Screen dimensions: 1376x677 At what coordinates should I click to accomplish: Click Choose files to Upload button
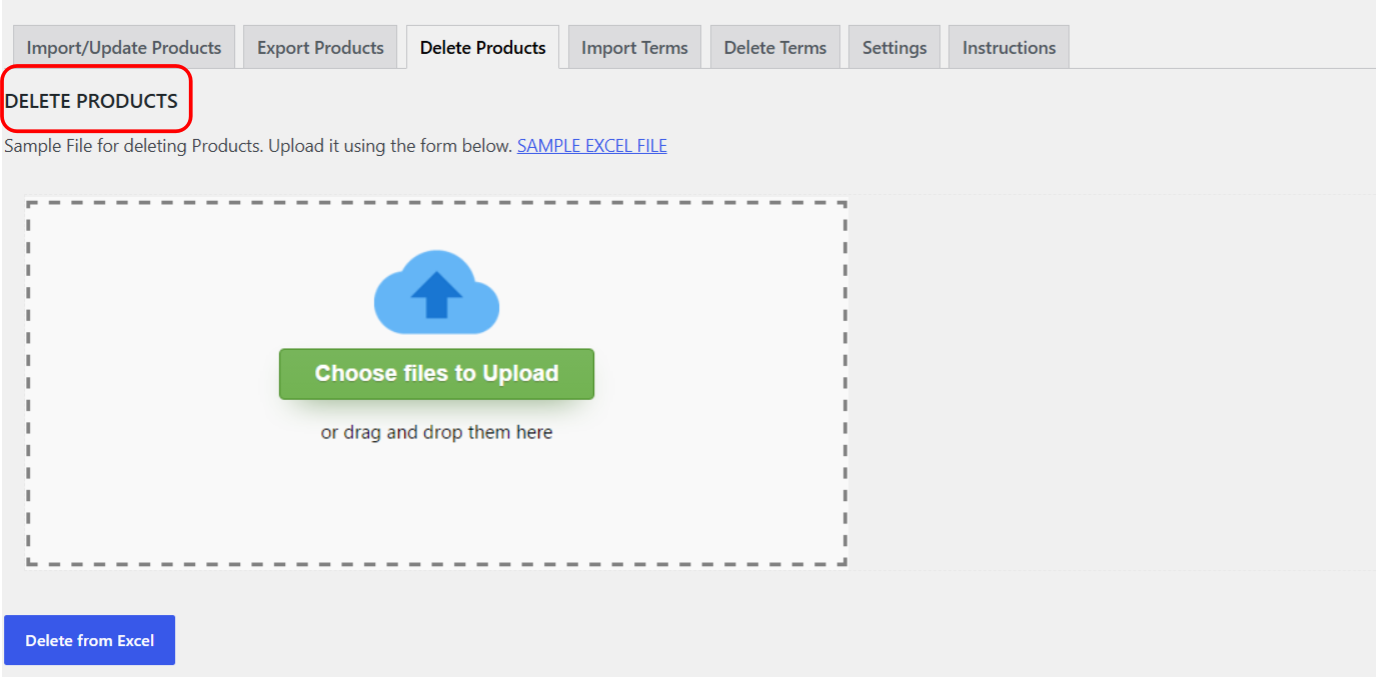tap(437, 374)
